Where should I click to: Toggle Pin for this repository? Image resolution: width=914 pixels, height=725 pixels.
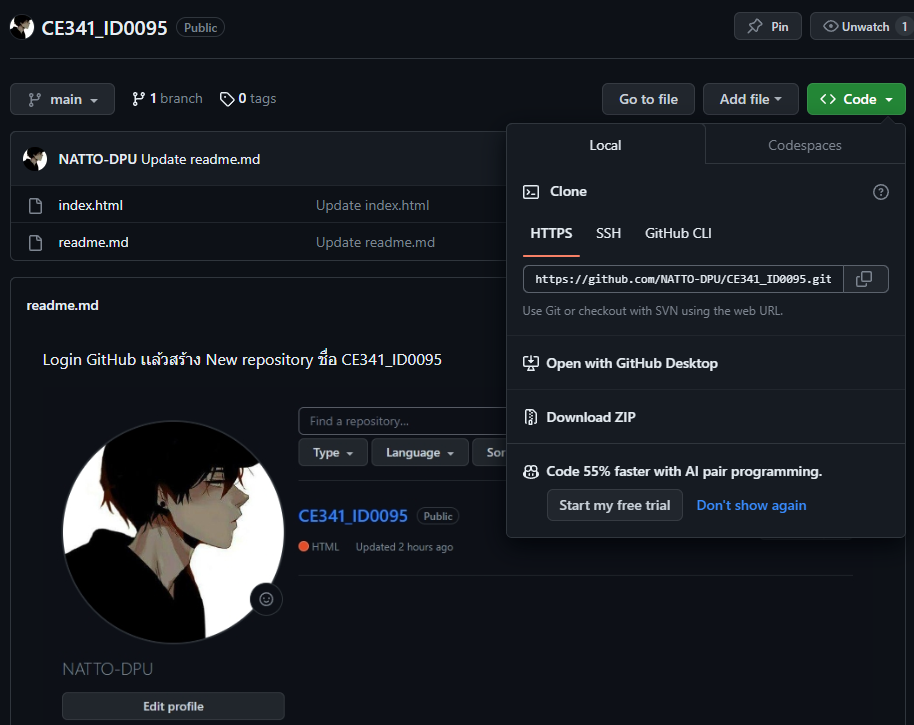point(767,26)
